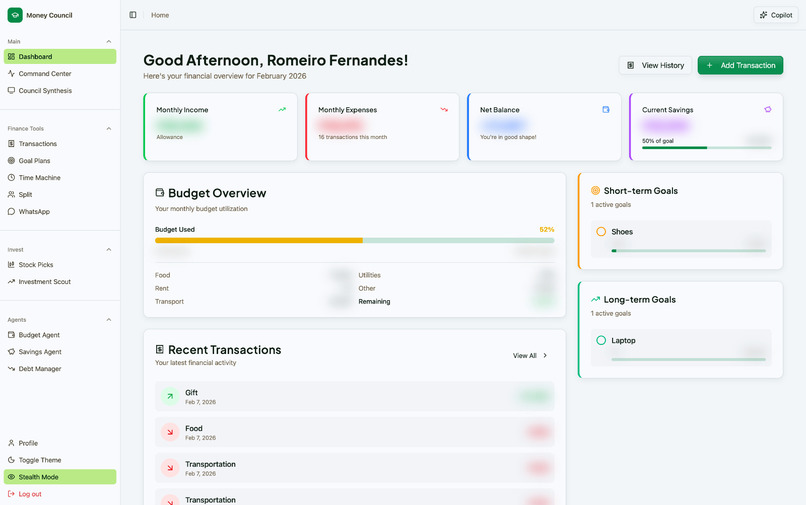The width and height of the screenshot is (806, 505).
Task: Click the Long-term Goals trend icon
Action: [x=595, y=299]
